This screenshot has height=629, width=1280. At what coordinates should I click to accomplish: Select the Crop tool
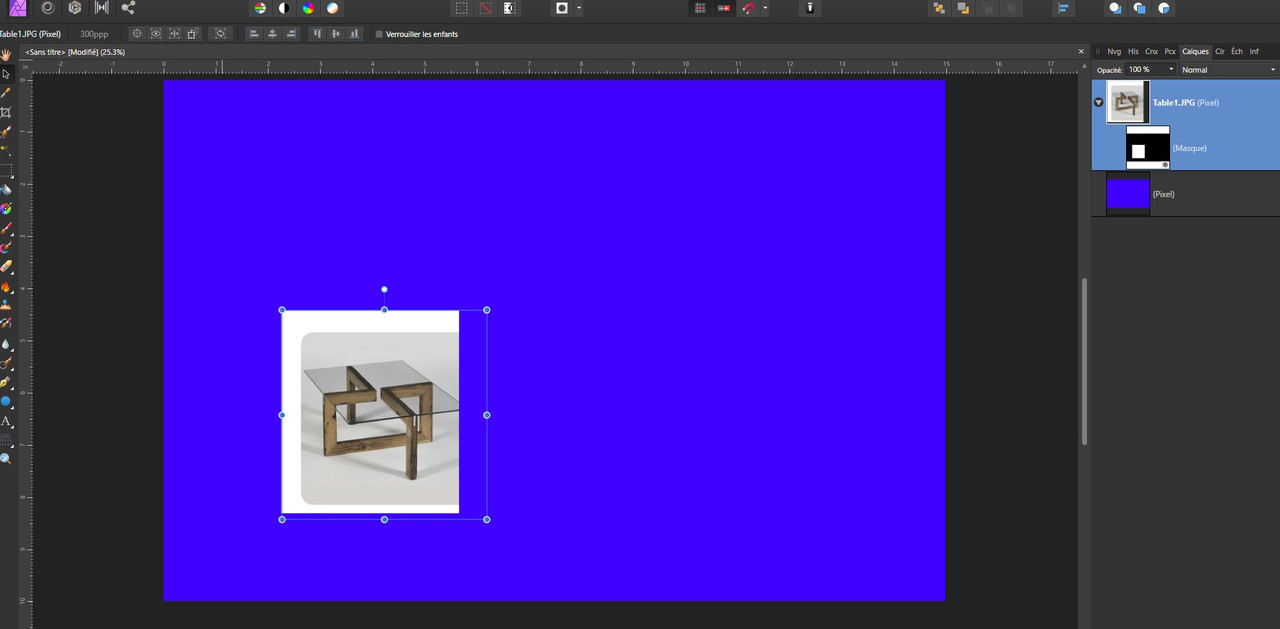(6, 112)
